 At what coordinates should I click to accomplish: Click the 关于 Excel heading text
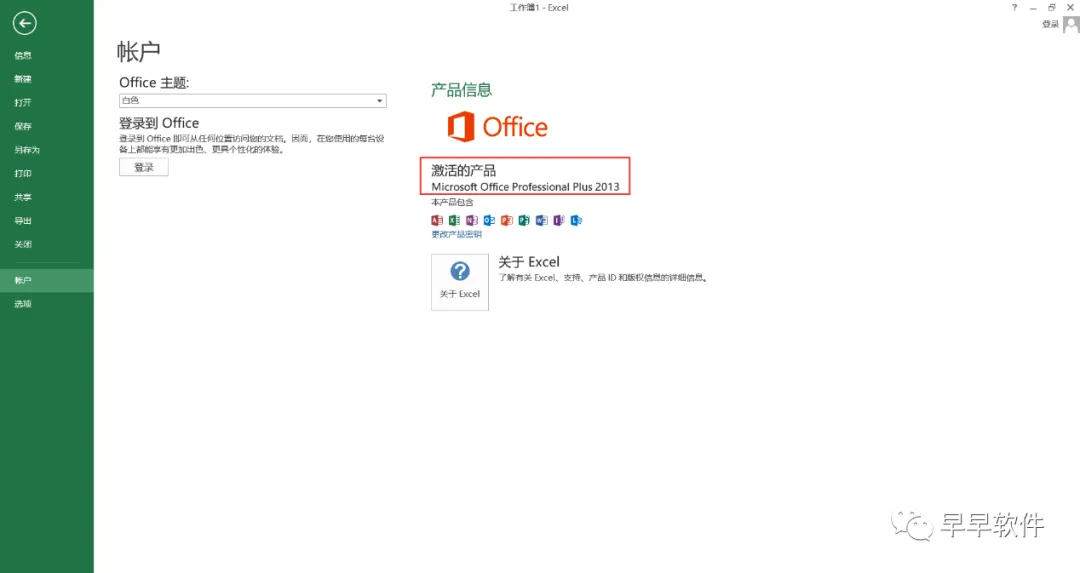point(529,262)
